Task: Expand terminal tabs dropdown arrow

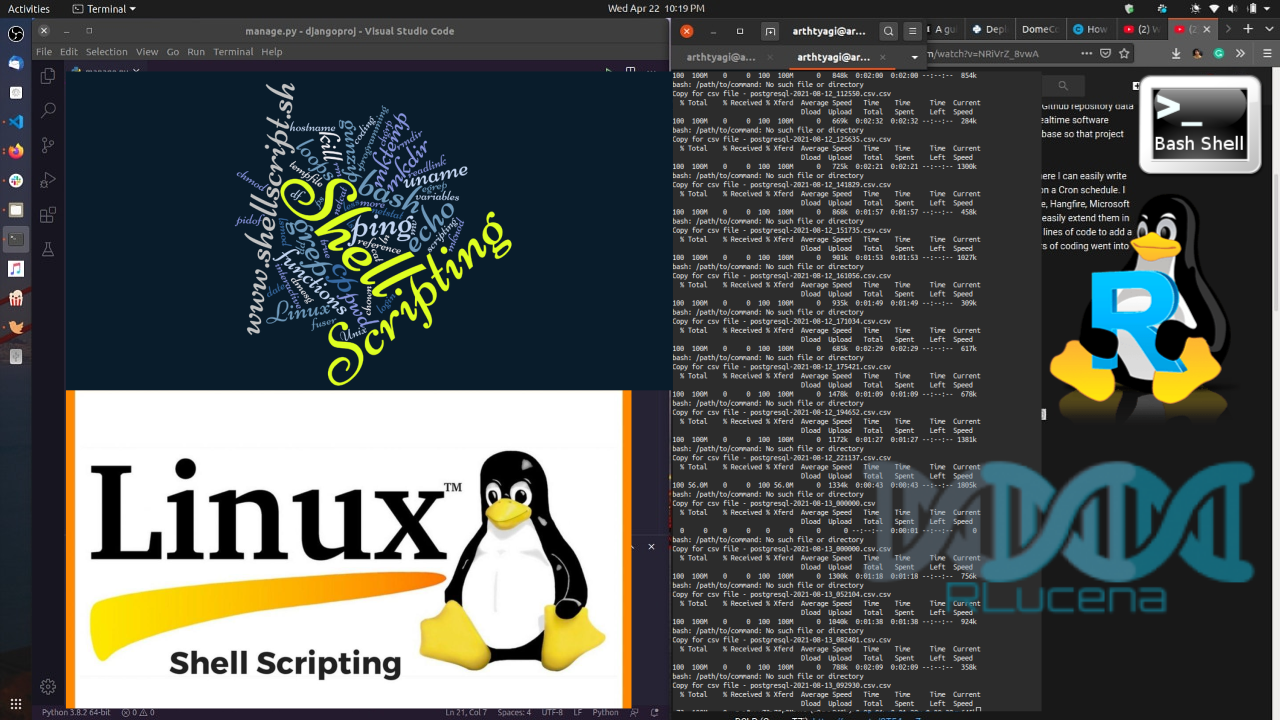Action: [914, 57]
